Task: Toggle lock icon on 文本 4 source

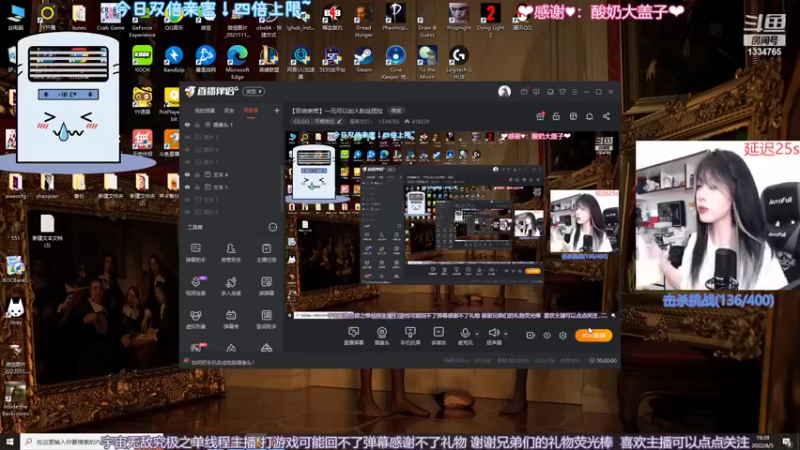Action: (197, 174)
